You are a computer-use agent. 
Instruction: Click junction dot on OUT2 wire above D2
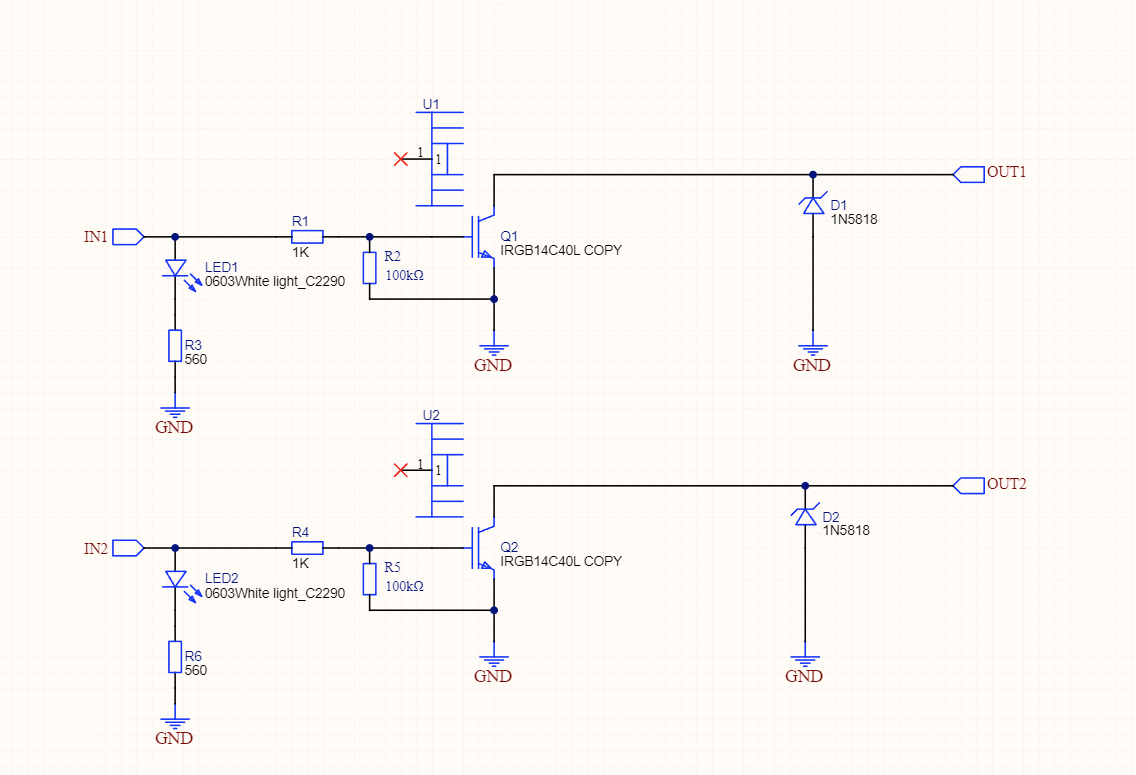click(805, 486)
